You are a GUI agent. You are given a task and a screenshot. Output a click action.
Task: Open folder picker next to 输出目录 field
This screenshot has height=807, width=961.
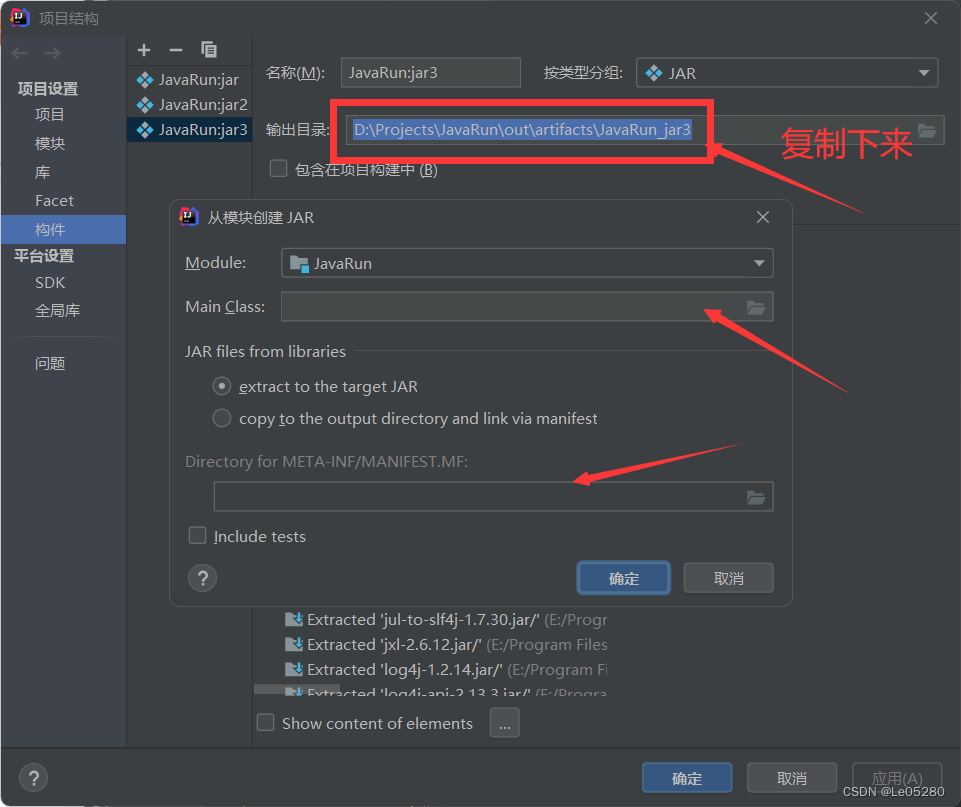[x=925, y=130]
